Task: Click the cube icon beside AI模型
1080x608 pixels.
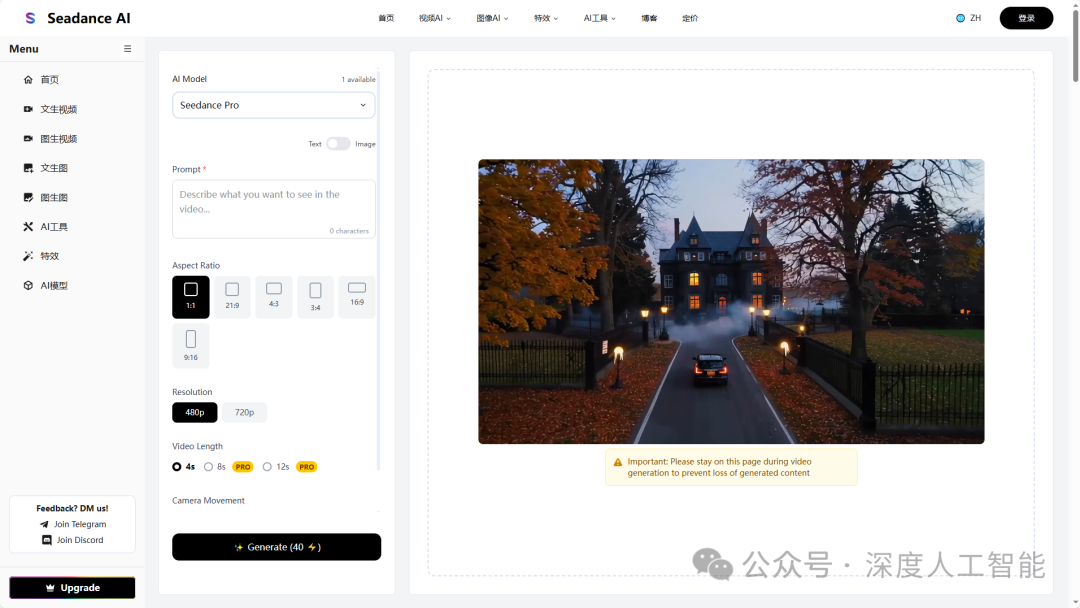Action: coord(28,285)
